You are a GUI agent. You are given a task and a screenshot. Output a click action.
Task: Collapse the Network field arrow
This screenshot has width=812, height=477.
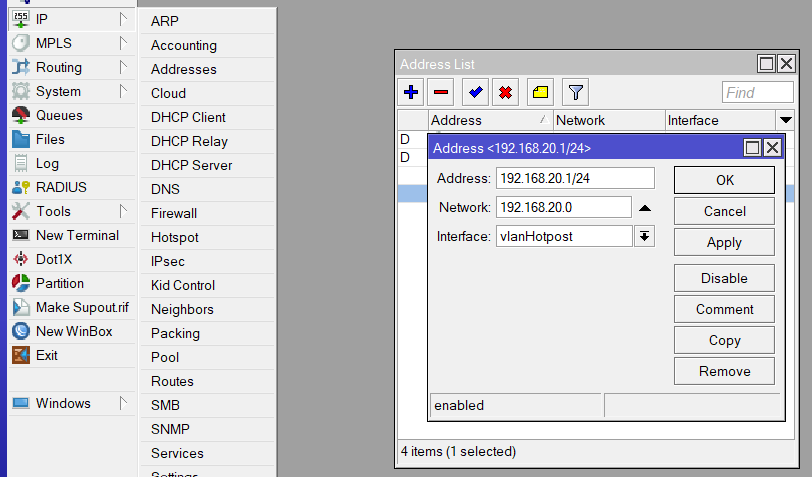(645, 208)
